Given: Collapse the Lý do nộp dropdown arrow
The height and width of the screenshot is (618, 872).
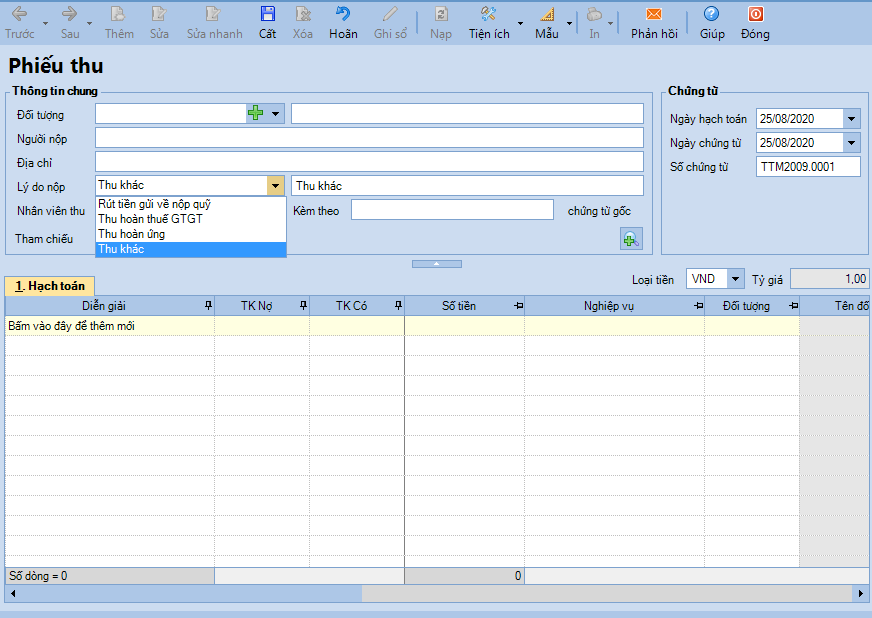Looking at the screenshot, I should (x=275, y=186).
